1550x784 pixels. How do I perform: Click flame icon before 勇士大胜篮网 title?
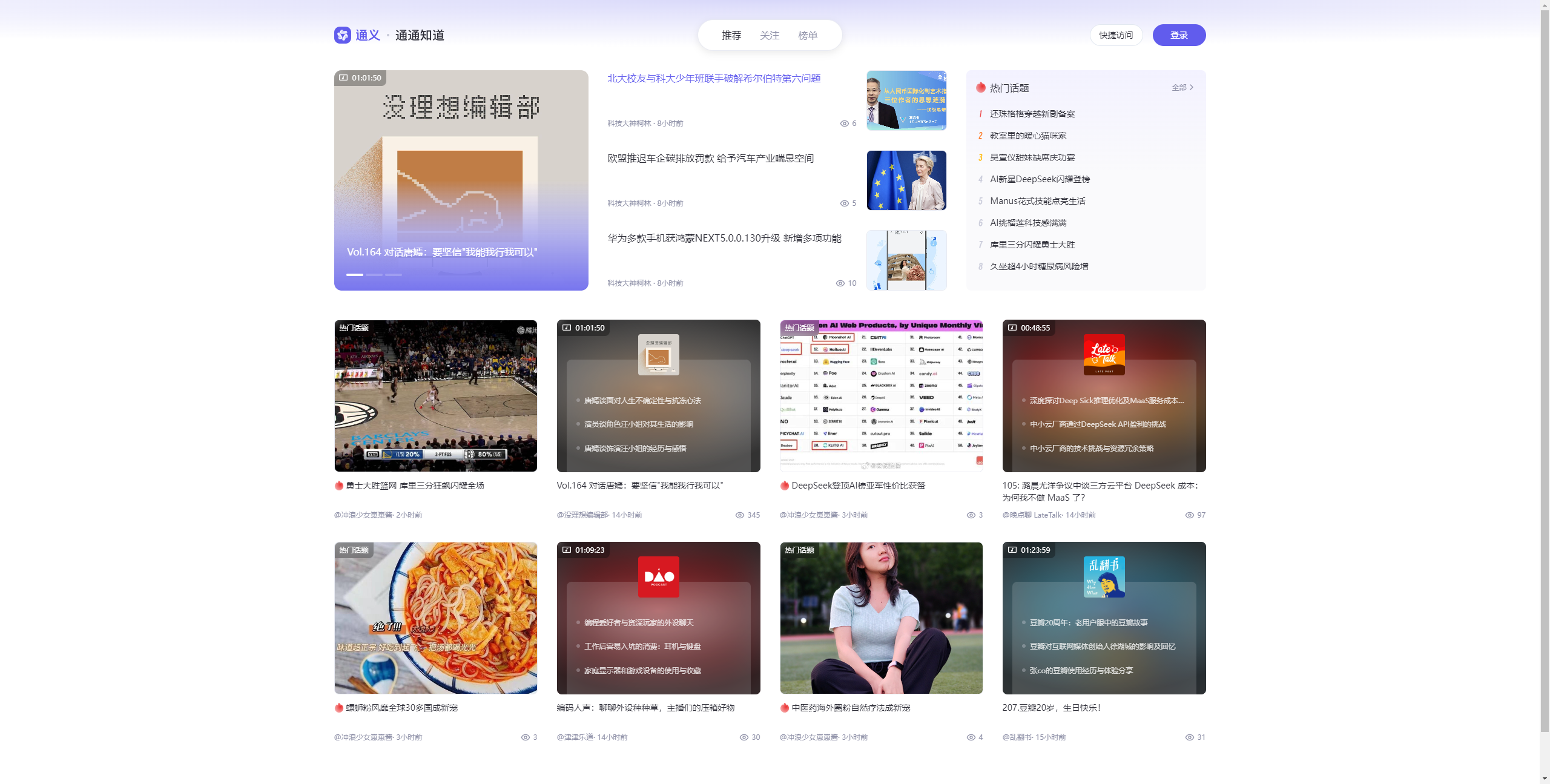click(338, 486)
